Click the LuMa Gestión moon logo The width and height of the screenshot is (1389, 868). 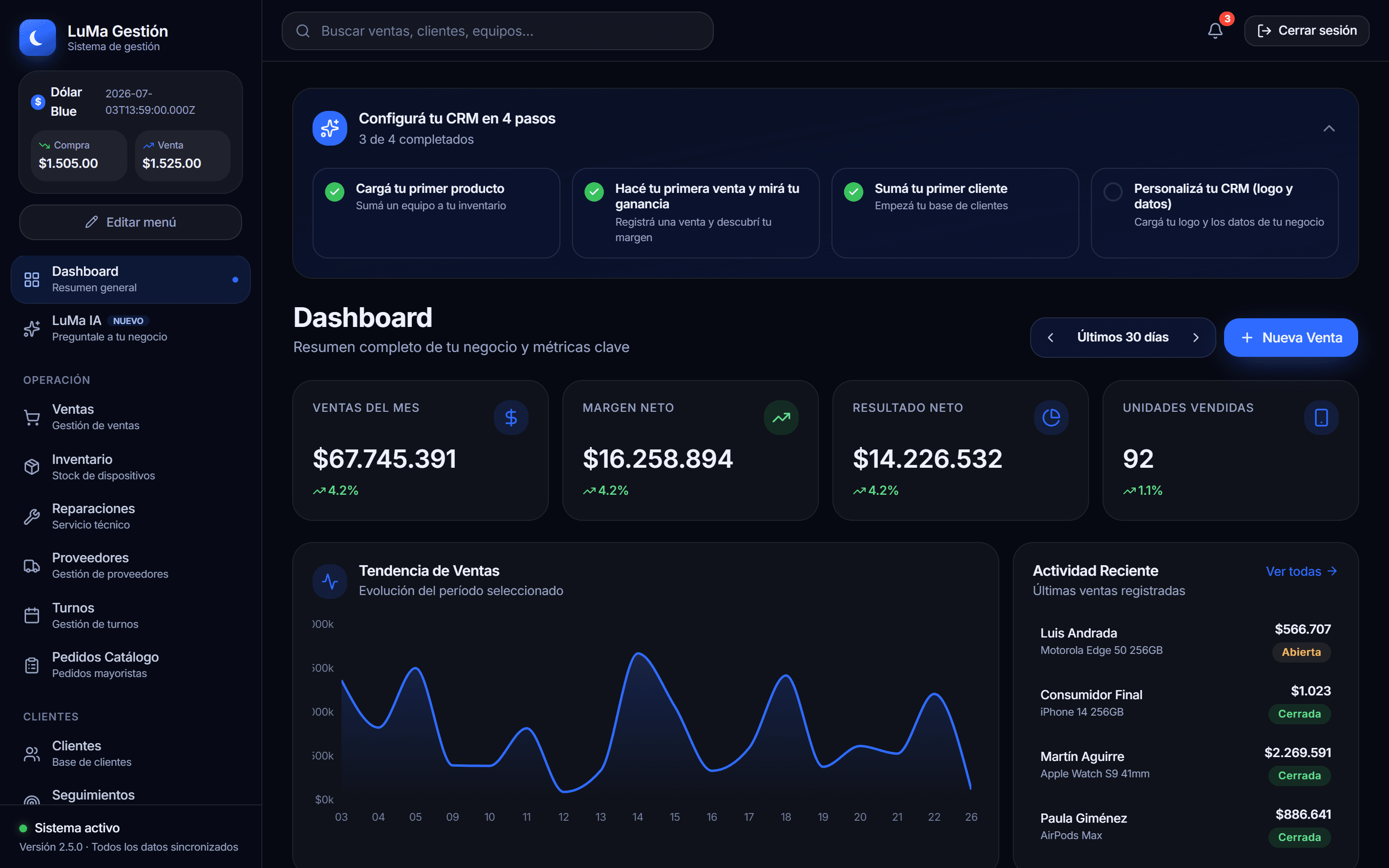coord(37,37)
